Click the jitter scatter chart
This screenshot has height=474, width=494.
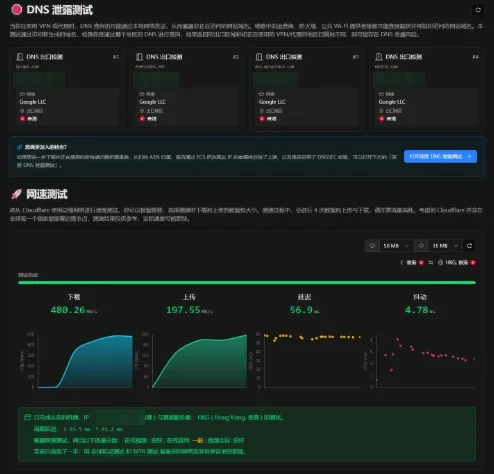[426, 361]
